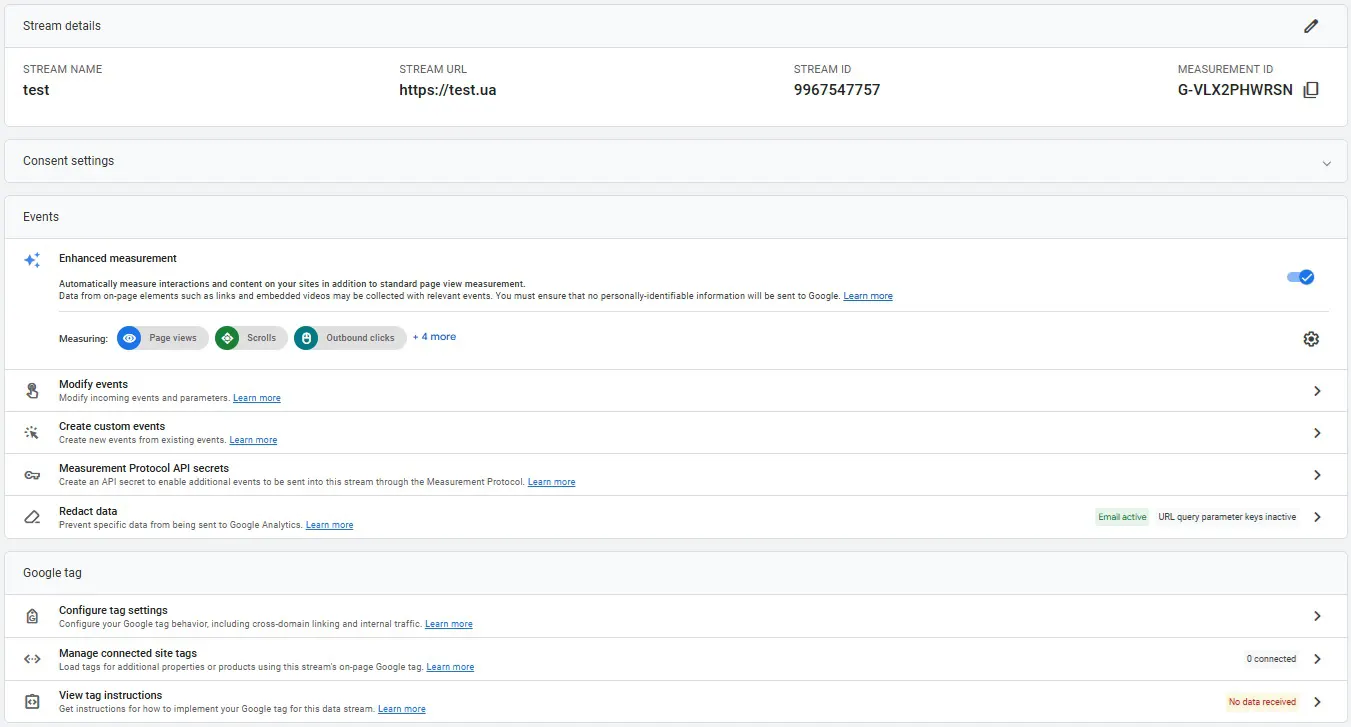This screenshot has height=727, width=1351.
Task: Click the stream ID 9967547757
Action: [837, 90]
